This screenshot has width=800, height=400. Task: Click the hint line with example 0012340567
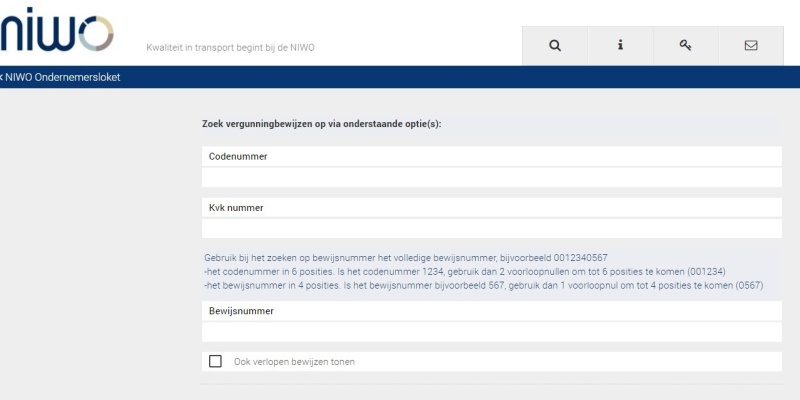(x=405, y=257)
